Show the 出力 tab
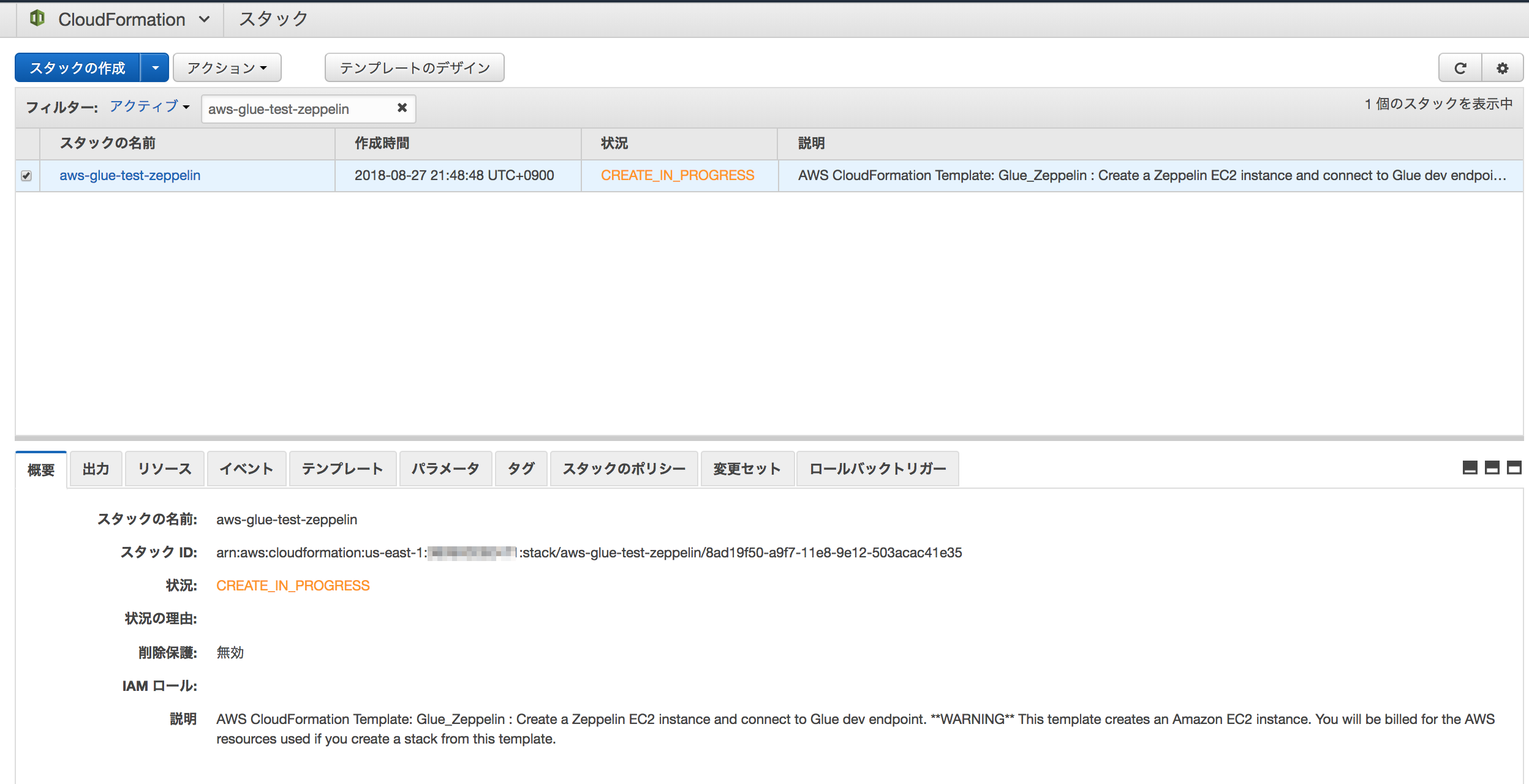Screen dimensions: 1529x784 tap(96, 469)
